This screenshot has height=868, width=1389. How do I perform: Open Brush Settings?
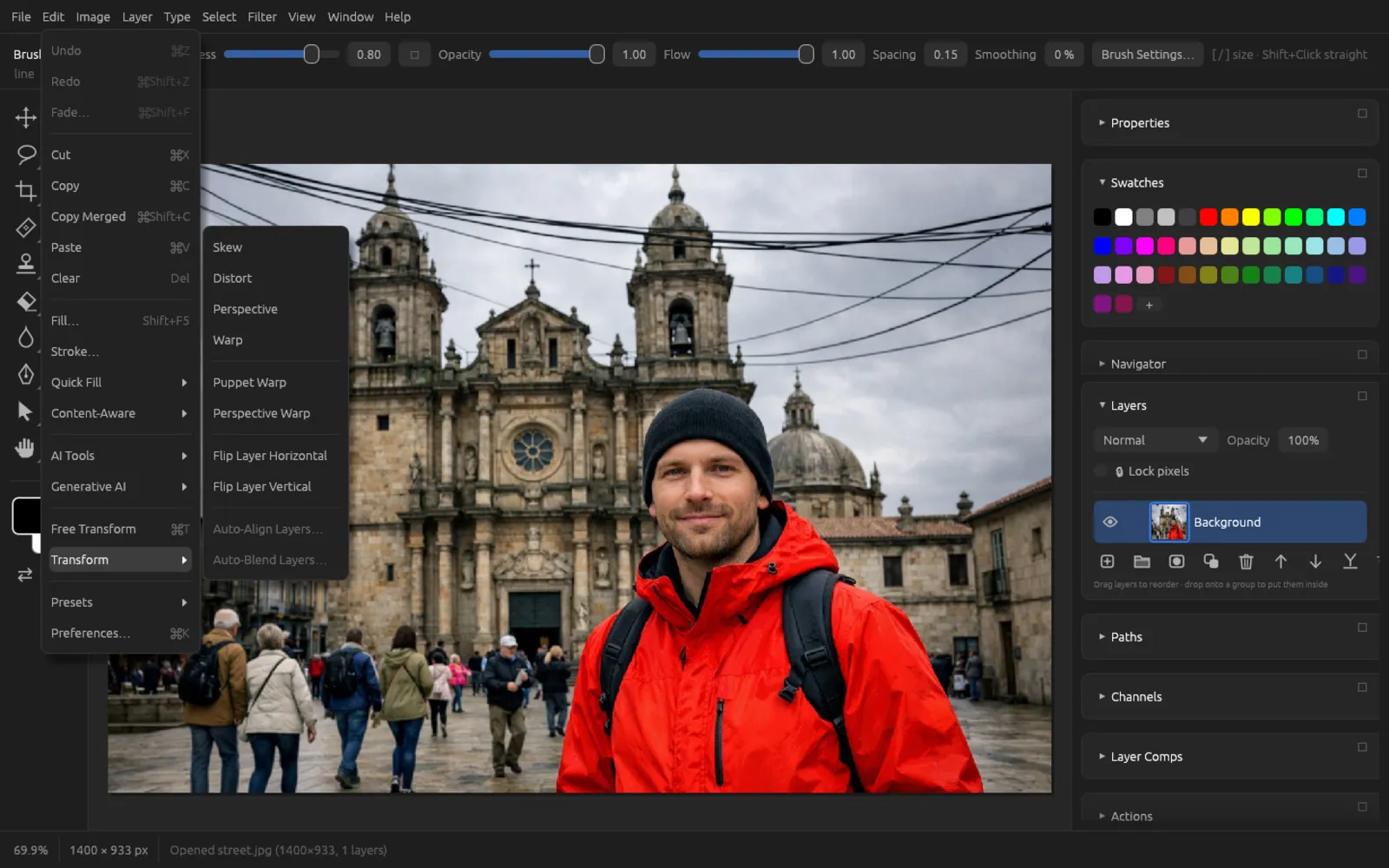(x=1148, y=55)
